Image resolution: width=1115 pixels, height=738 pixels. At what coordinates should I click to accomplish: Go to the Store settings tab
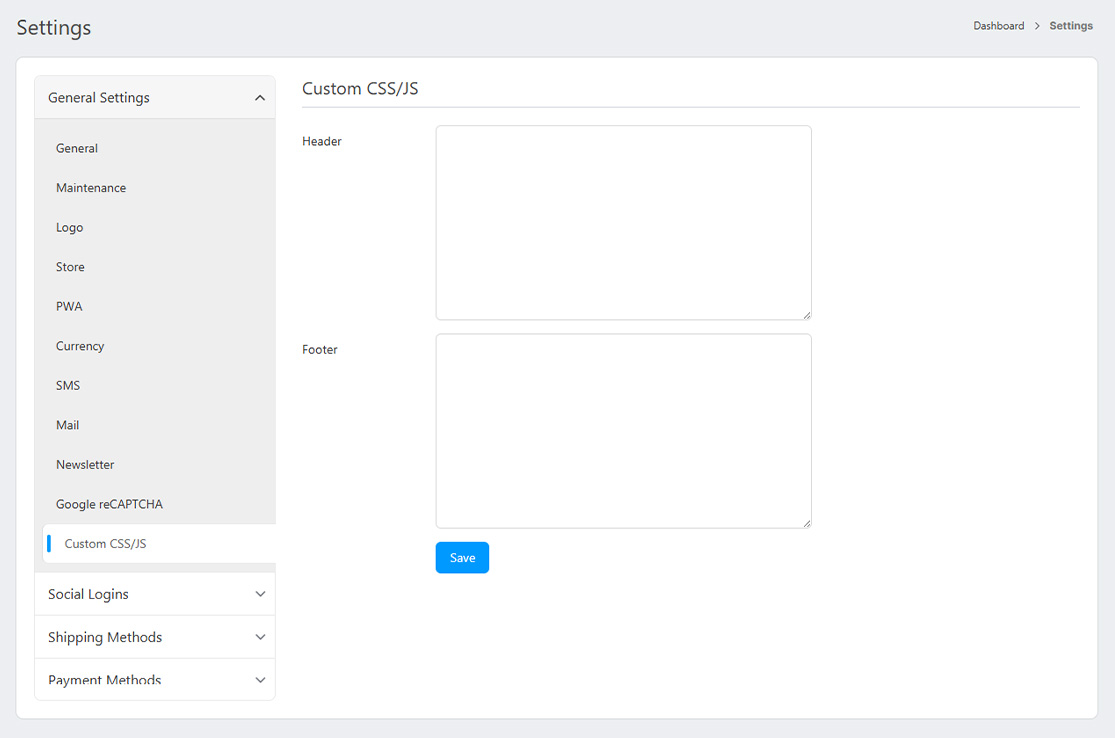70,267
